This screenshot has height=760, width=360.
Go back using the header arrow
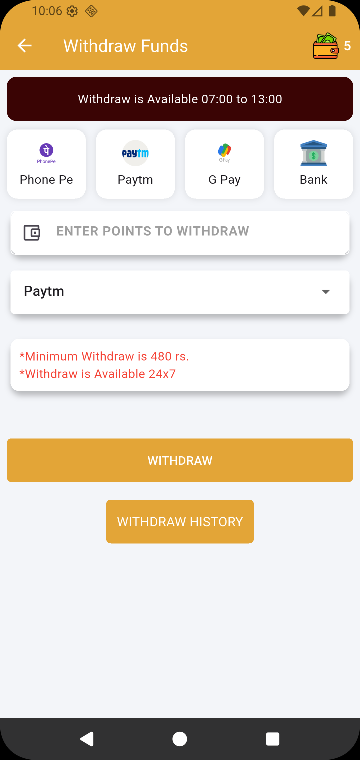coord(24,46)
